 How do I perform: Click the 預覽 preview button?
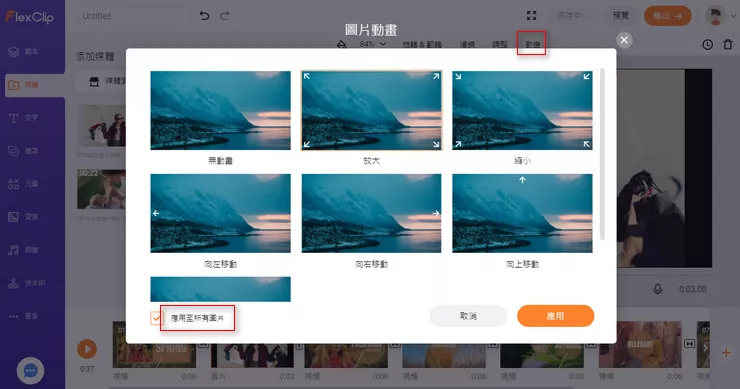pyautogui.click(x=620, y=16)
